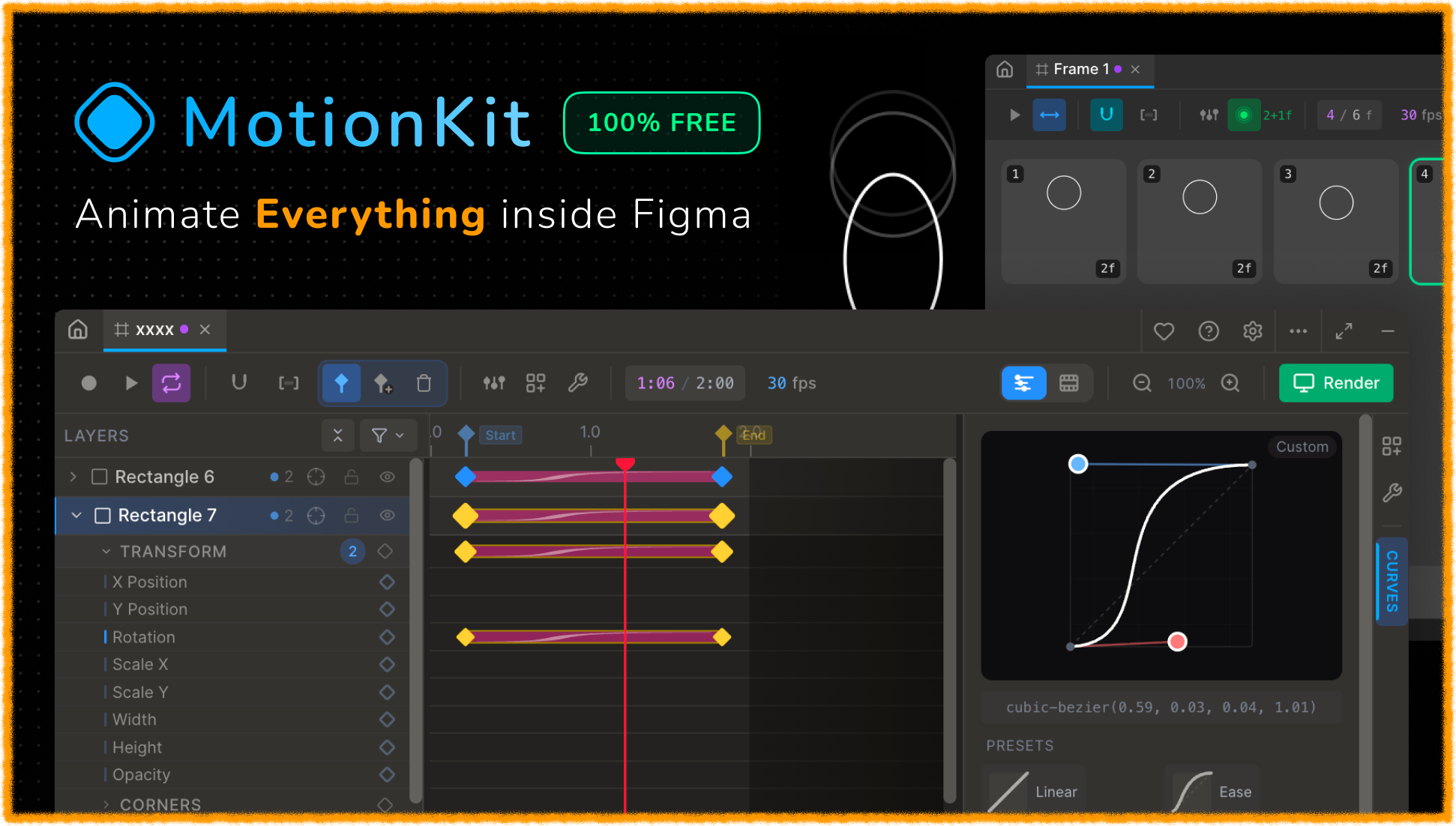Select the Height property row

pyautogui.click(x=234, y=747)
